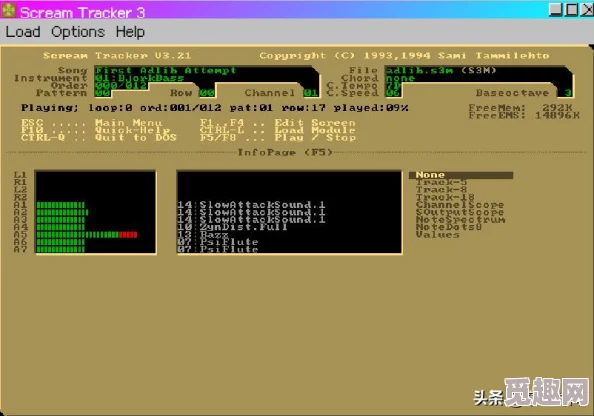The width and height of the screenshot is (594, 416).
Task: Click the C.Tempo value field
Action: tap(393, 86)
